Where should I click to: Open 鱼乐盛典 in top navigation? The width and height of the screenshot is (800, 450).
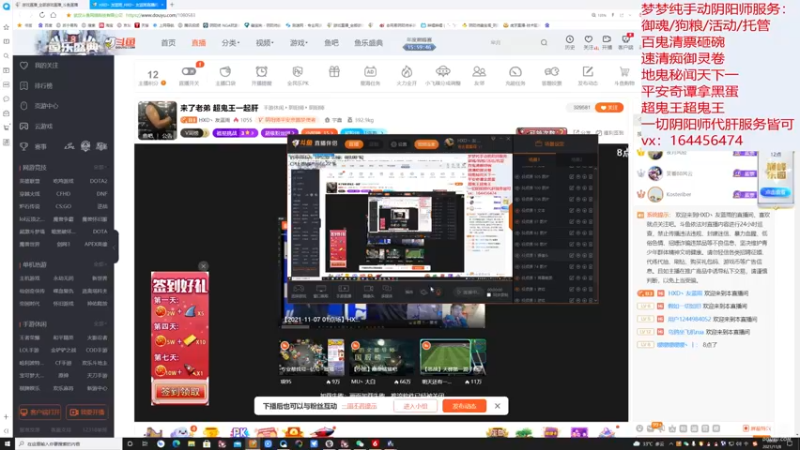tap(368, 43)
